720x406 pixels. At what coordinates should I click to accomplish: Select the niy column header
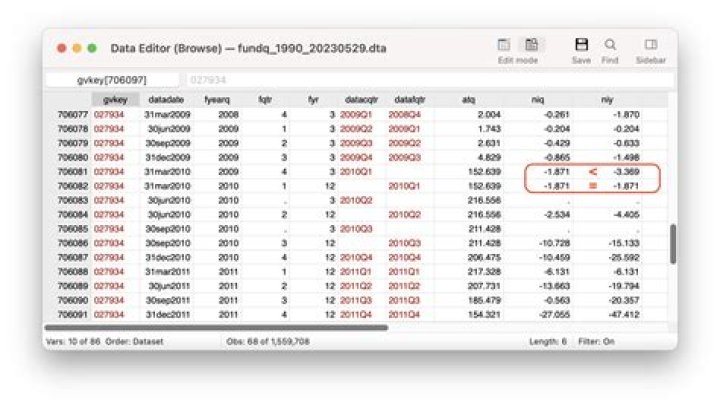click(631, 100)
